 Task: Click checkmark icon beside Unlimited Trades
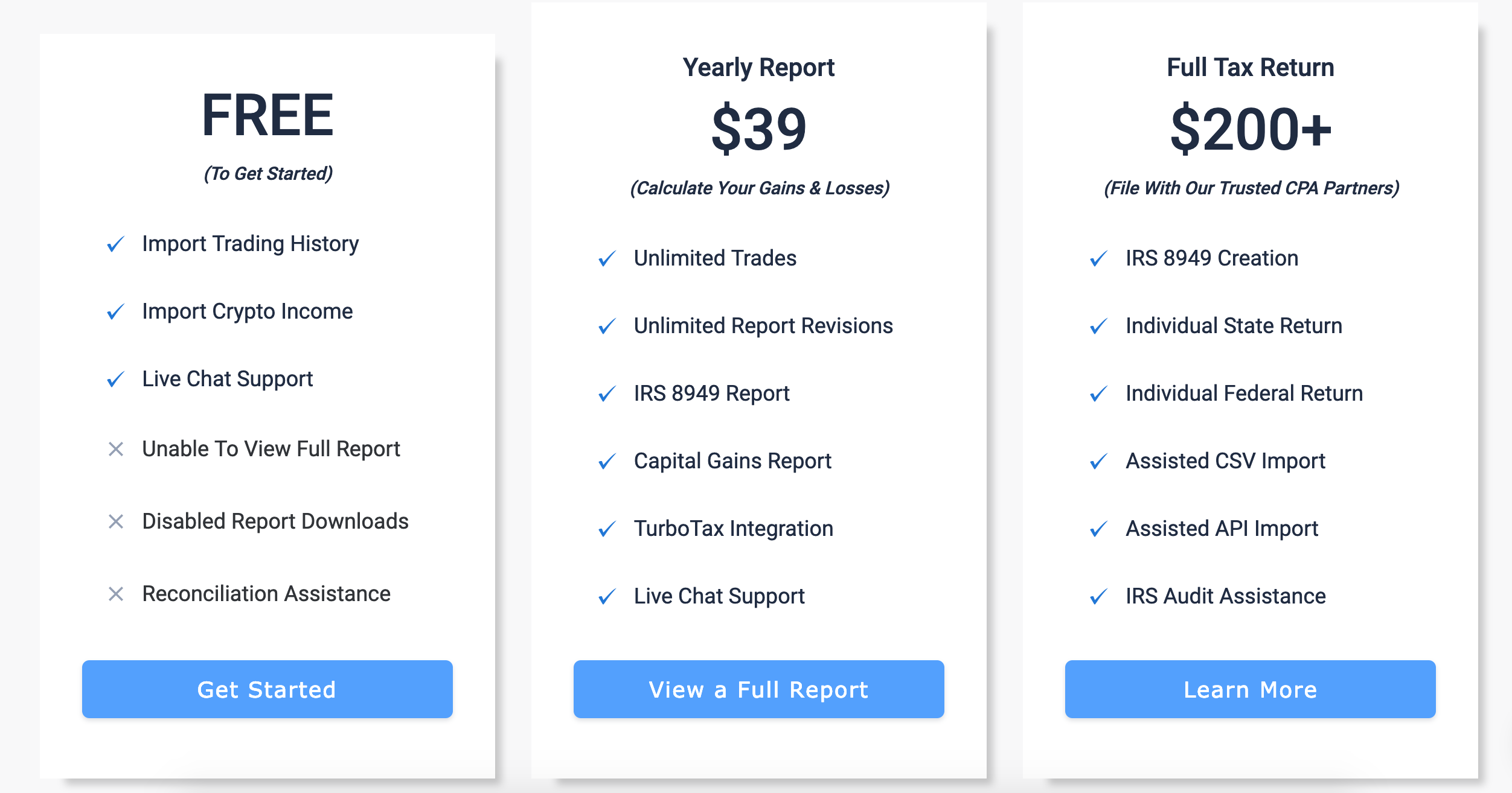pyautogui.click(x=607, y=259)
